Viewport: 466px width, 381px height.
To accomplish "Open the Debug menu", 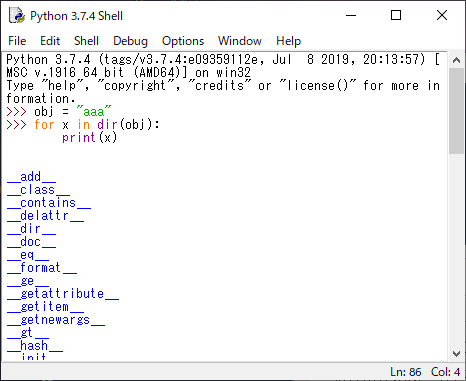I will pyautogui.click(x=130, y=41).
